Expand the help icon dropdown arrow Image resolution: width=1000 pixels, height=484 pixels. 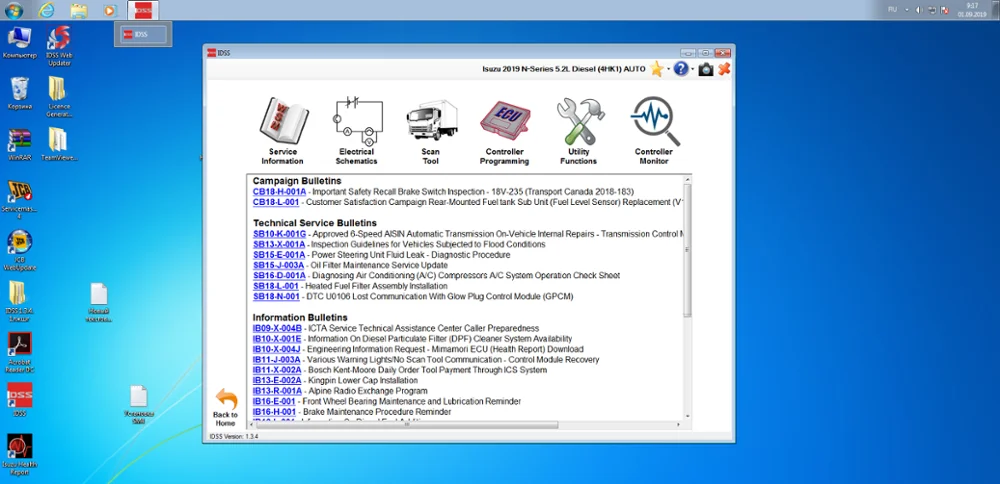[x=693, y=70]
